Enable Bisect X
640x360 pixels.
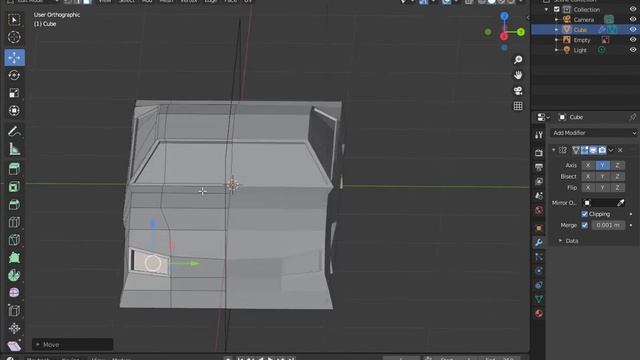[588, 176]
